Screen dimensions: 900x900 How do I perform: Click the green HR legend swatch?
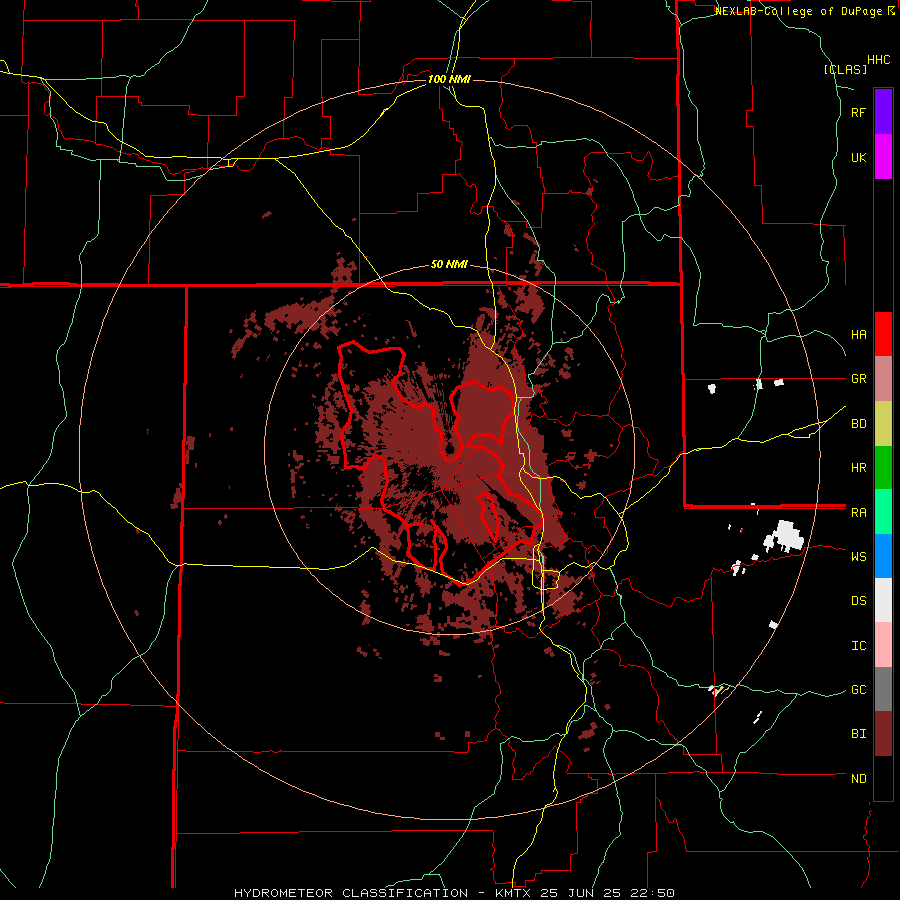[x=883, y=468]
